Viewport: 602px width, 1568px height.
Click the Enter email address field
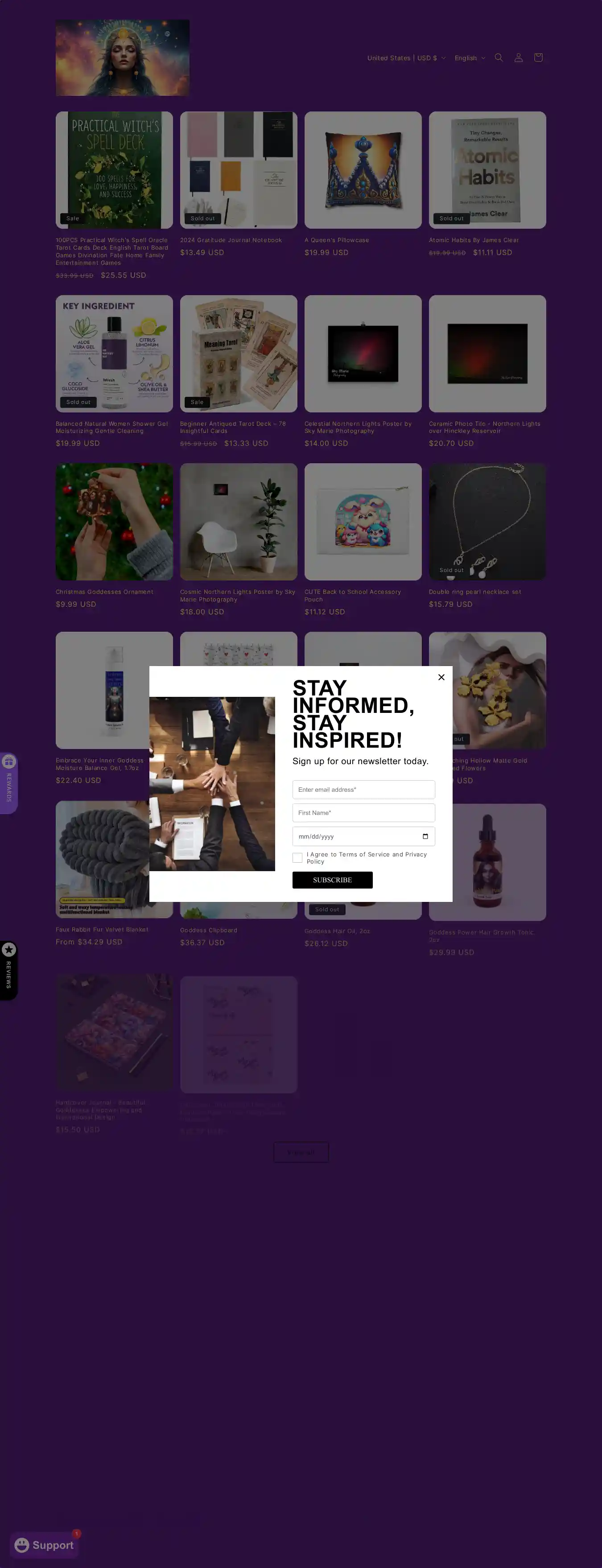(363, 790)
